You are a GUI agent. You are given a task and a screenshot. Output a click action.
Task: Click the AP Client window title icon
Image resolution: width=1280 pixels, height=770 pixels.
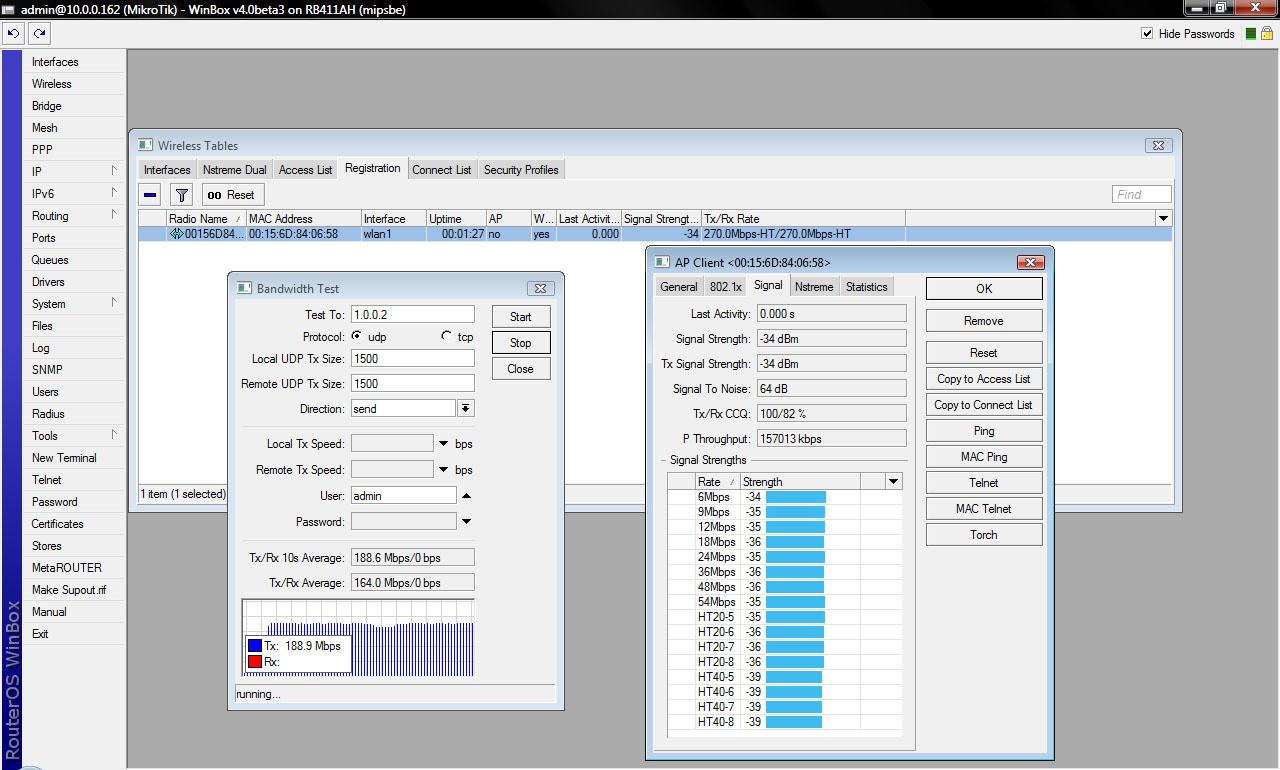(x=662, y=262)
